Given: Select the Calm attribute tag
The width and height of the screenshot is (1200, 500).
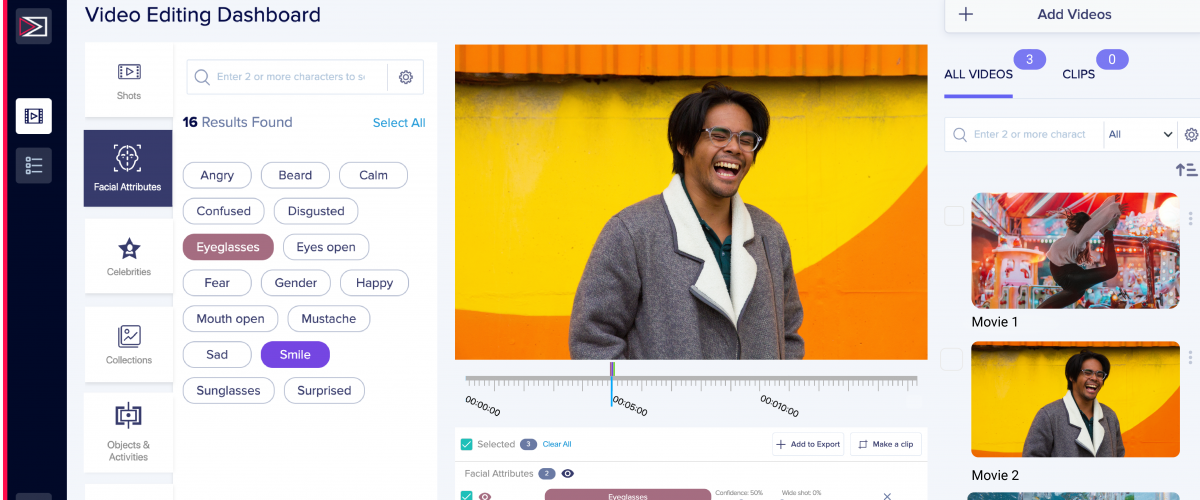Looking at the screenshot, I should point(373,175).
